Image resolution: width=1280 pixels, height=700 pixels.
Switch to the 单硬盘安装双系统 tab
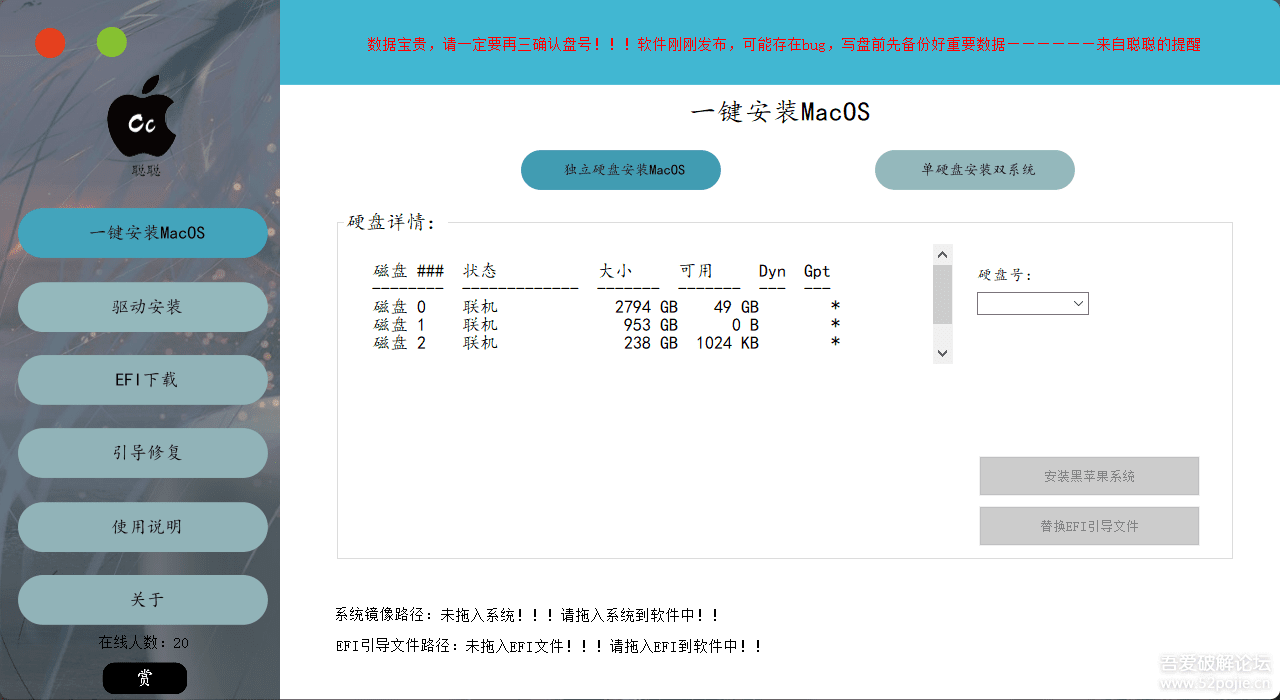click(x=975, y=170)
